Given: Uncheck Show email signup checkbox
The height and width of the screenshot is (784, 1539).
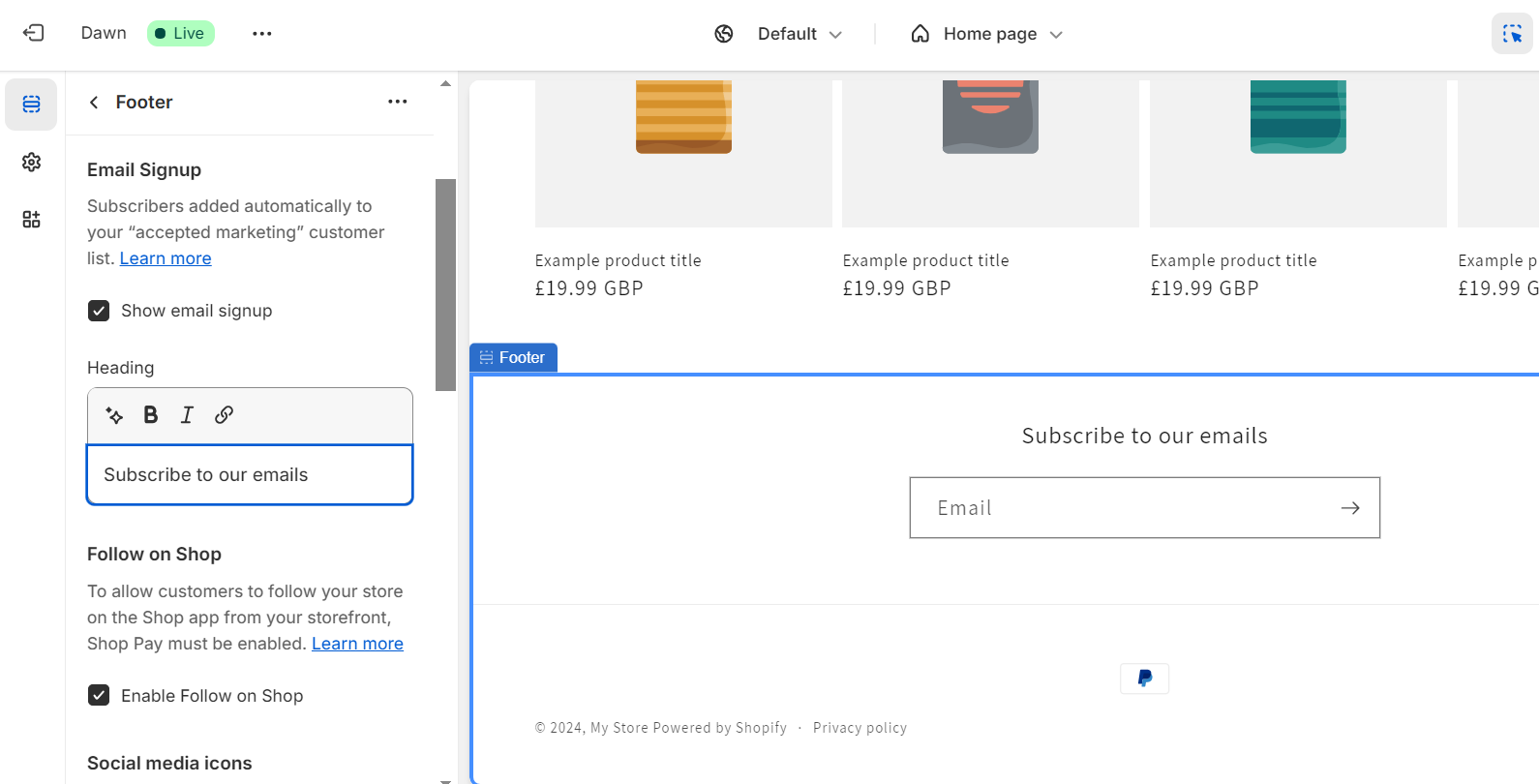Looking at the screenshot, I should pos(99,311).
